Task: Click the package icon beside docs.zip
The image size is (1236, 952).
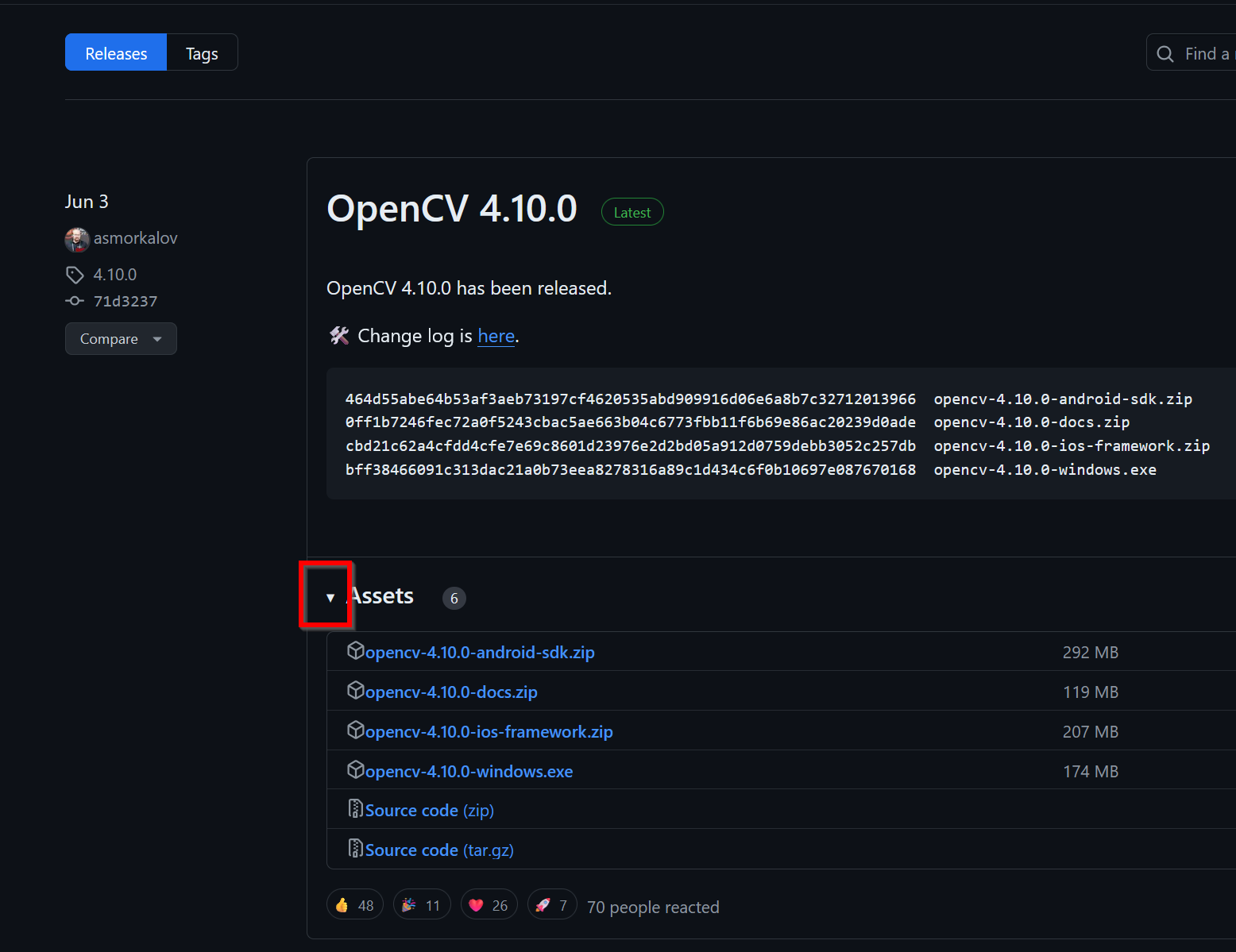Action: pos(356,690)
